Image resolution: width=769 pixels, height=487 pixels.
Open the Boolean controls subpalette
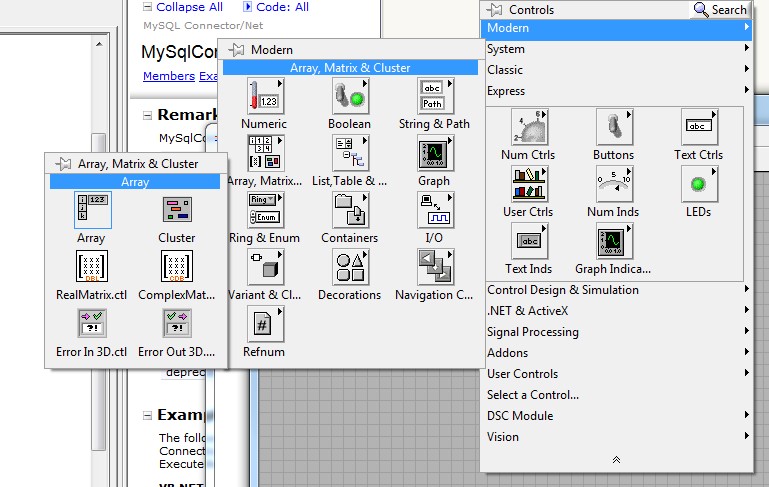[350, 96]
